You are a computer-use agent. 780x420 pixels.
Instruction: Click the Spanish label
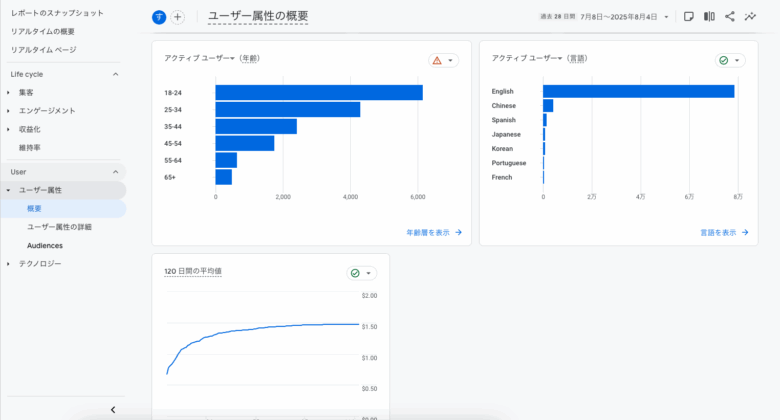pyautogui.click(x=503, y=120)
